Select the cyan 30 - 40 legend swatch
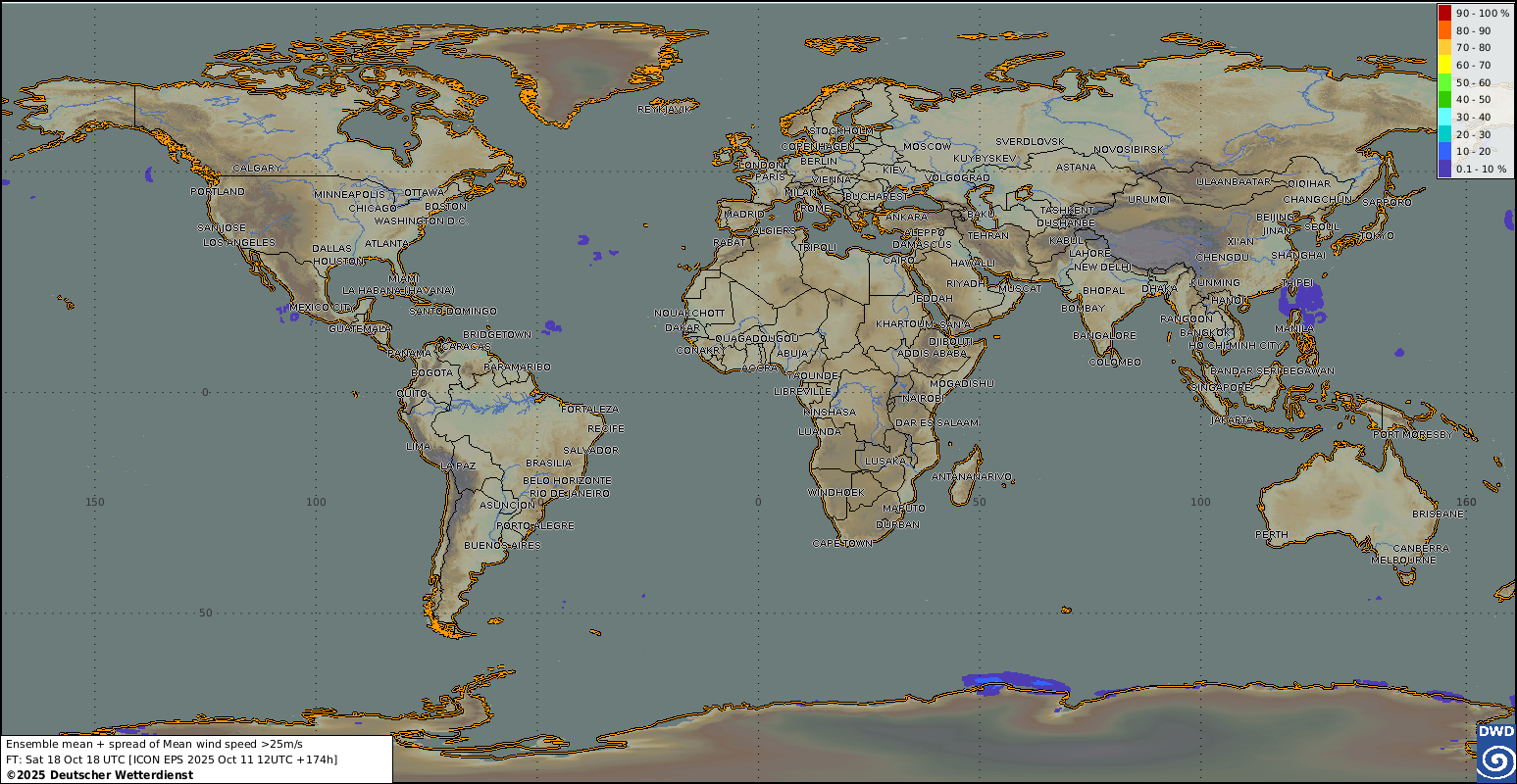 point(1444,117)
